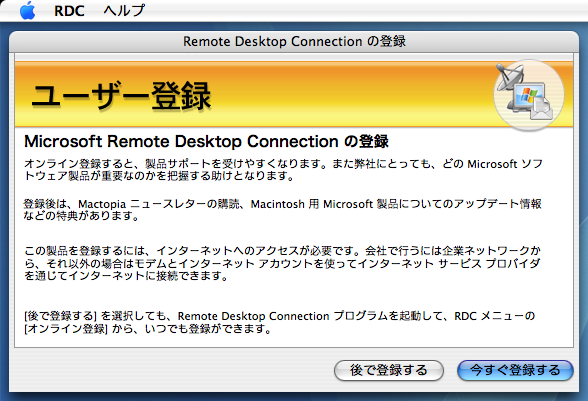Select the word Mactopia in the text
Image resolution: width=588 pixels, height=401 pixels.
tap(102, 204)
